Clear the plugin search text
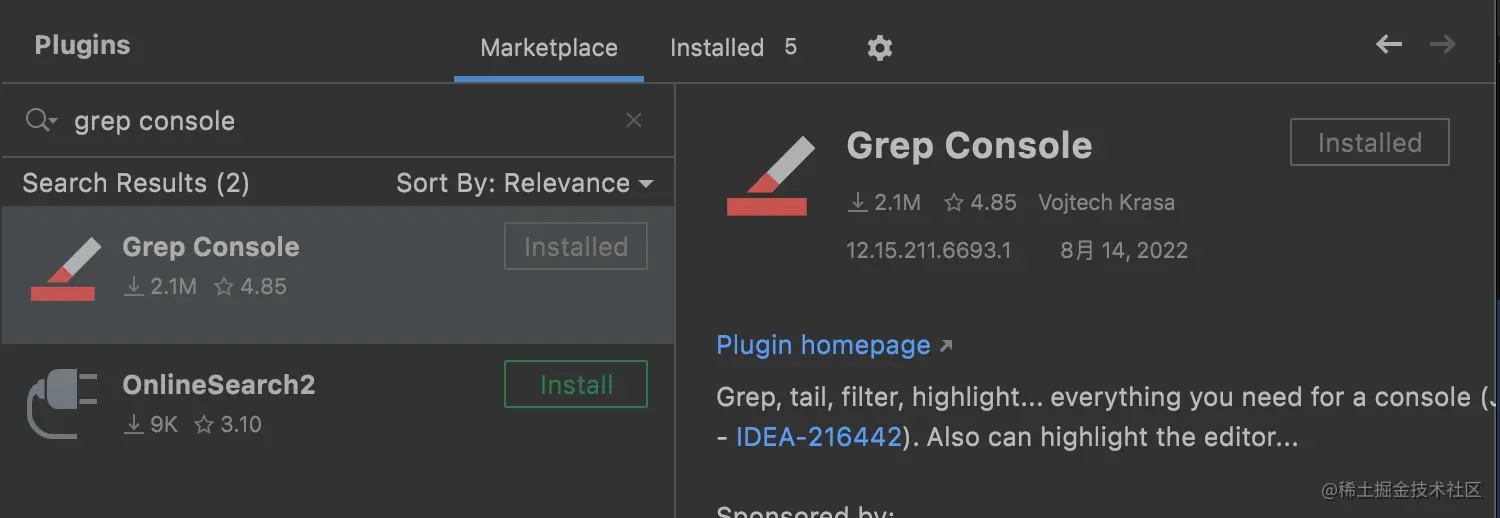This screenshot has width=1500, height=518. tap(634, 121)
